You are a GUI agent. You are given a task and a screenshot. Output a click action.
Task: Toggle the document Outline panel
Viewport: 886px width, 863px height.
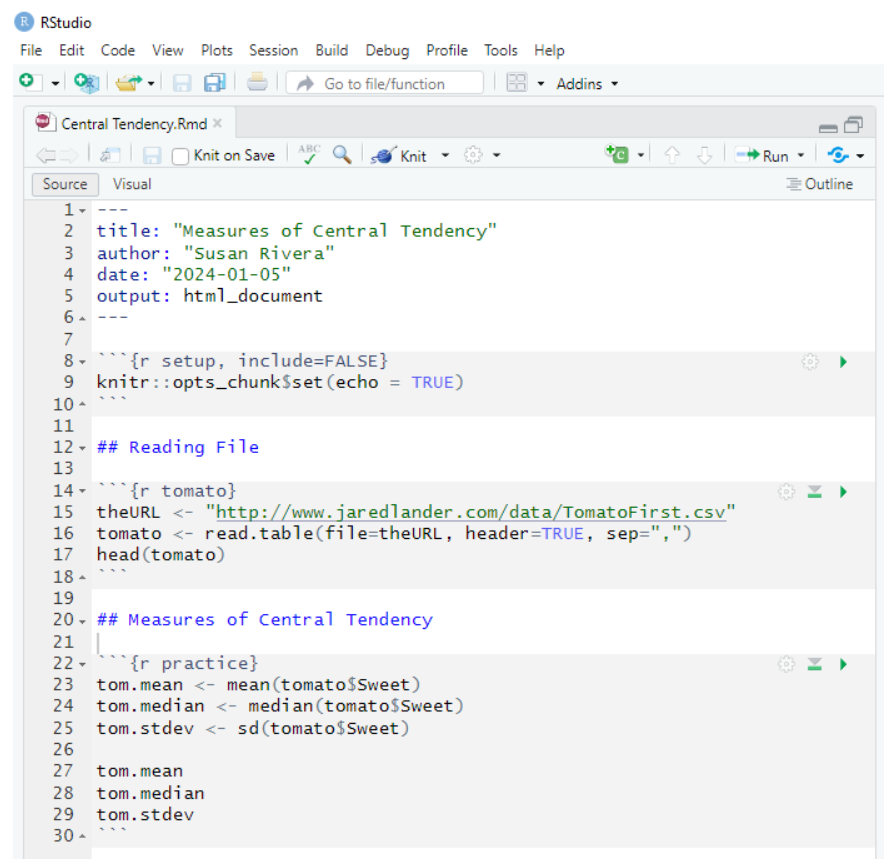click(x=821, y=184)
